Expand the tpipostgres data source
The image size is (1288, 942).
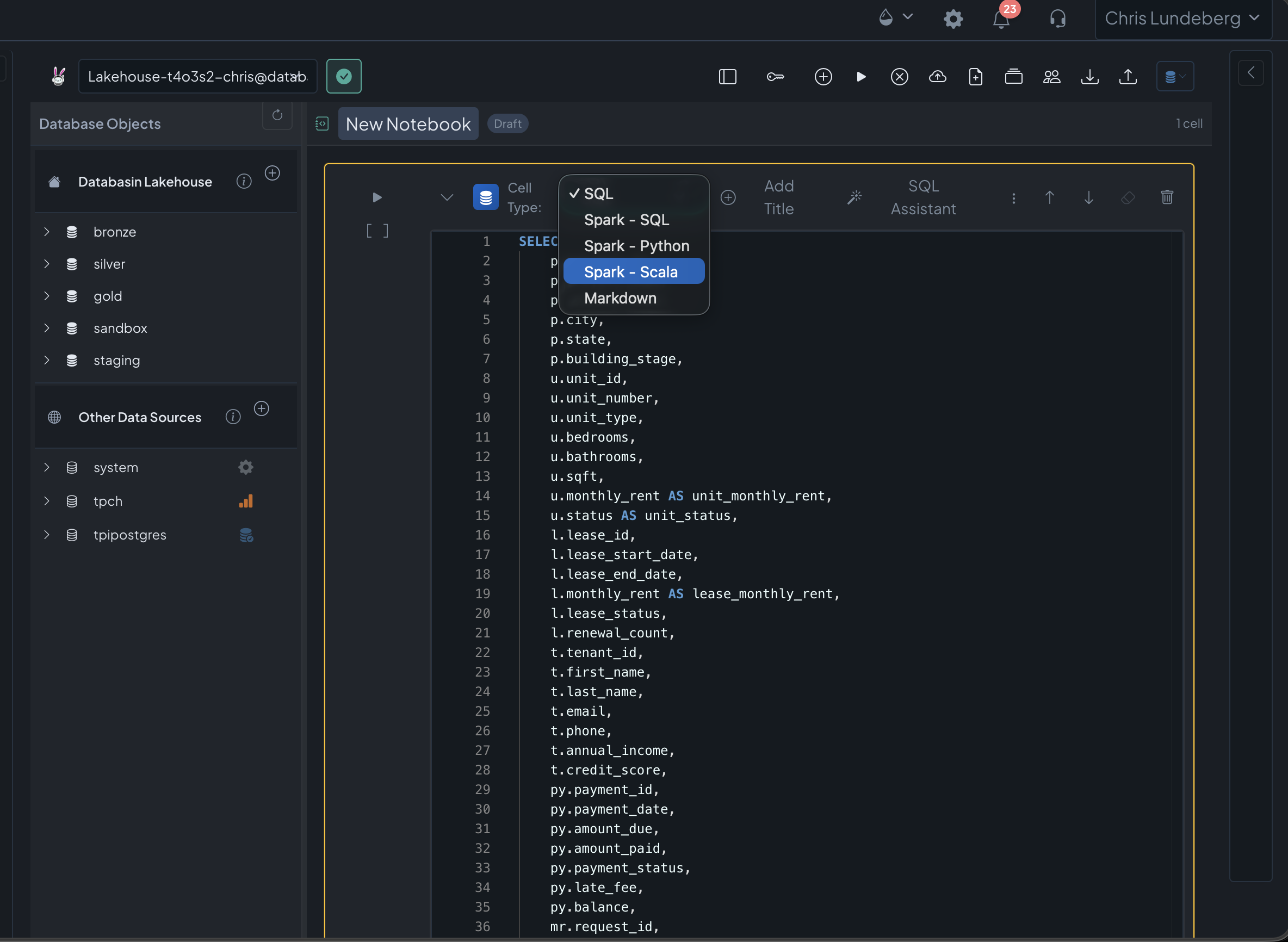47,535
